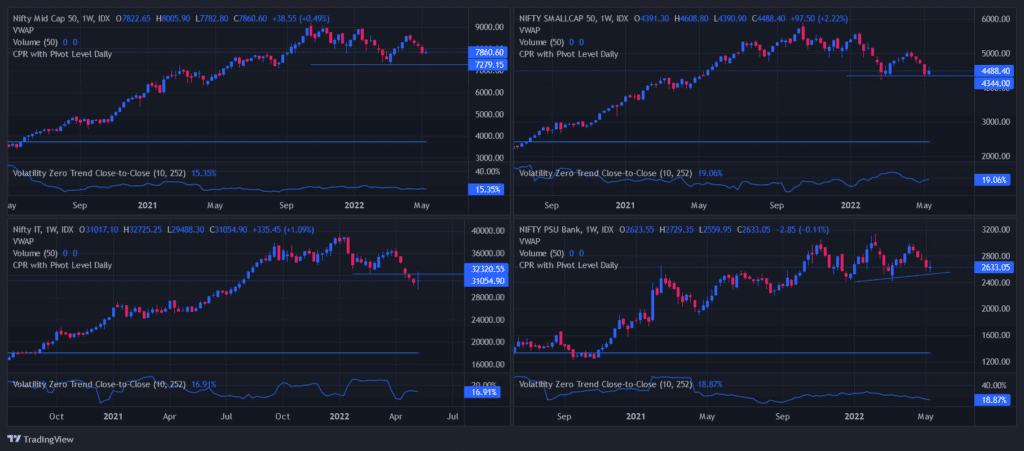Click 2022 on SMALLCAP time axis
The height and width of the screenshot is (451, 1024).
point(850,206)
